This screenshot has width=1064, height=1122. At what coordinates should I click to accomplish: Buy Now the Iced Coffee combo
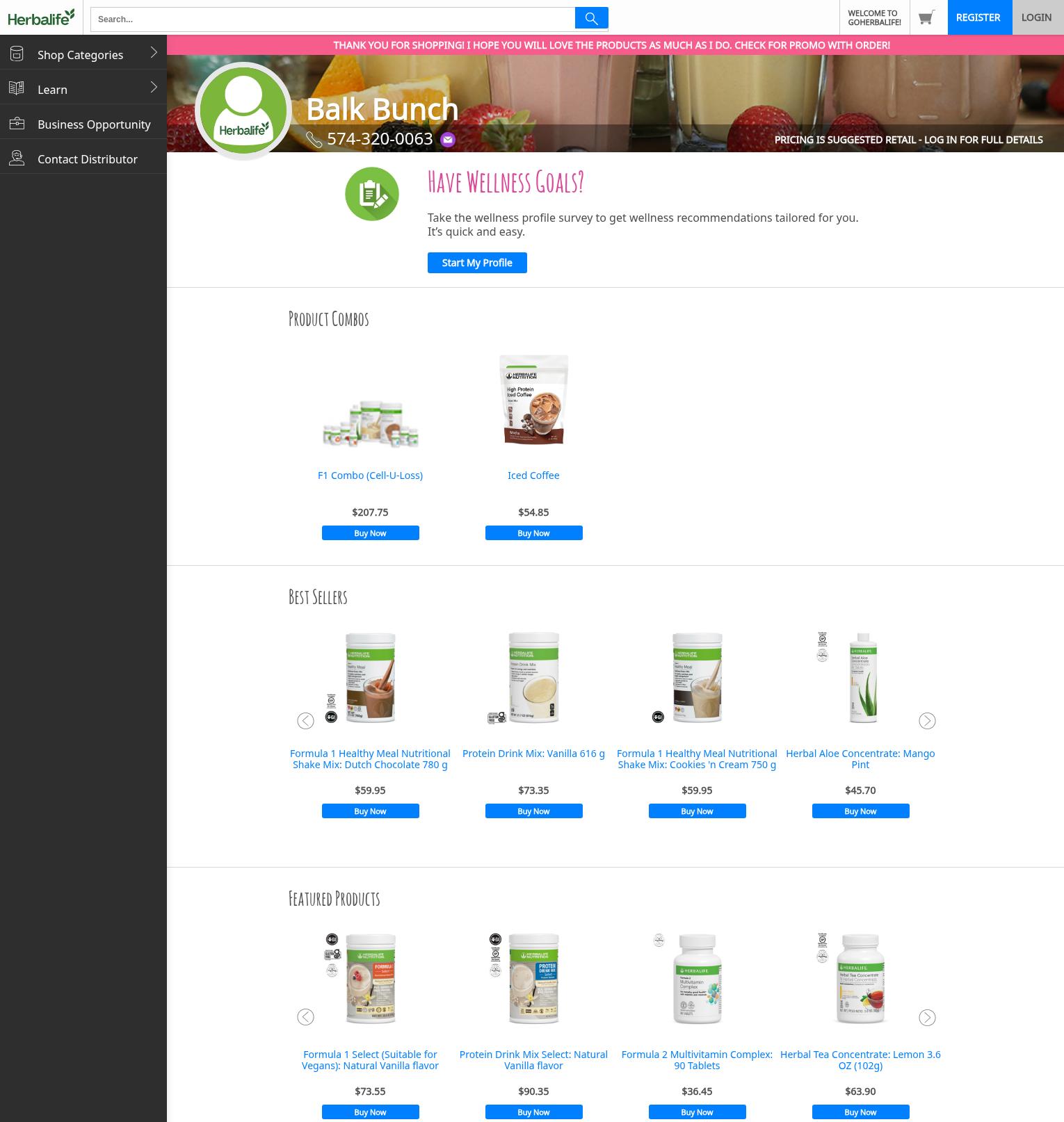pos(533,533)
